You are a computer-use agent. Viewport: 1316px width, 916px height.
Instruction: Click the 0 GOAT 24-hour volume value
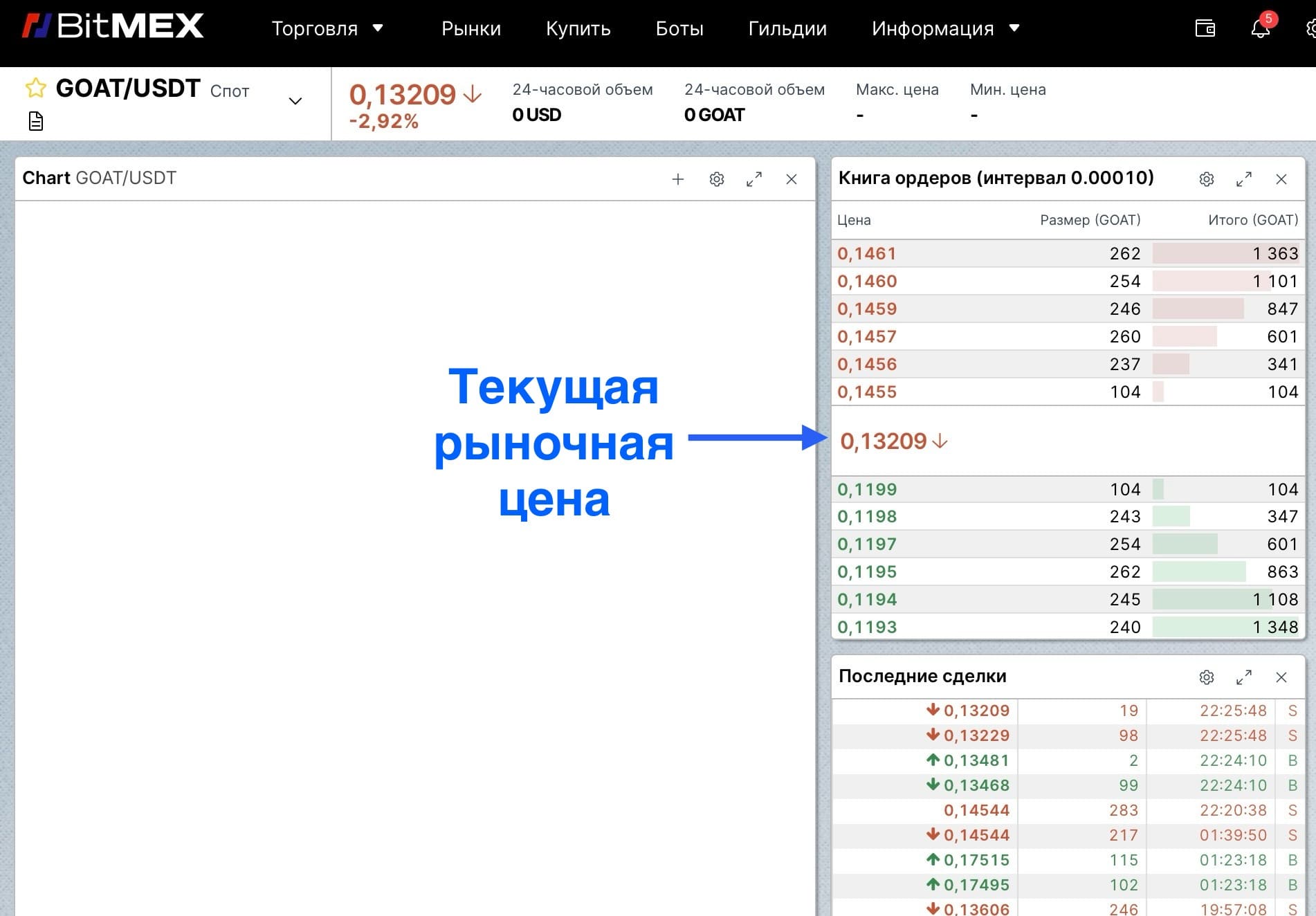coord(714,115)
